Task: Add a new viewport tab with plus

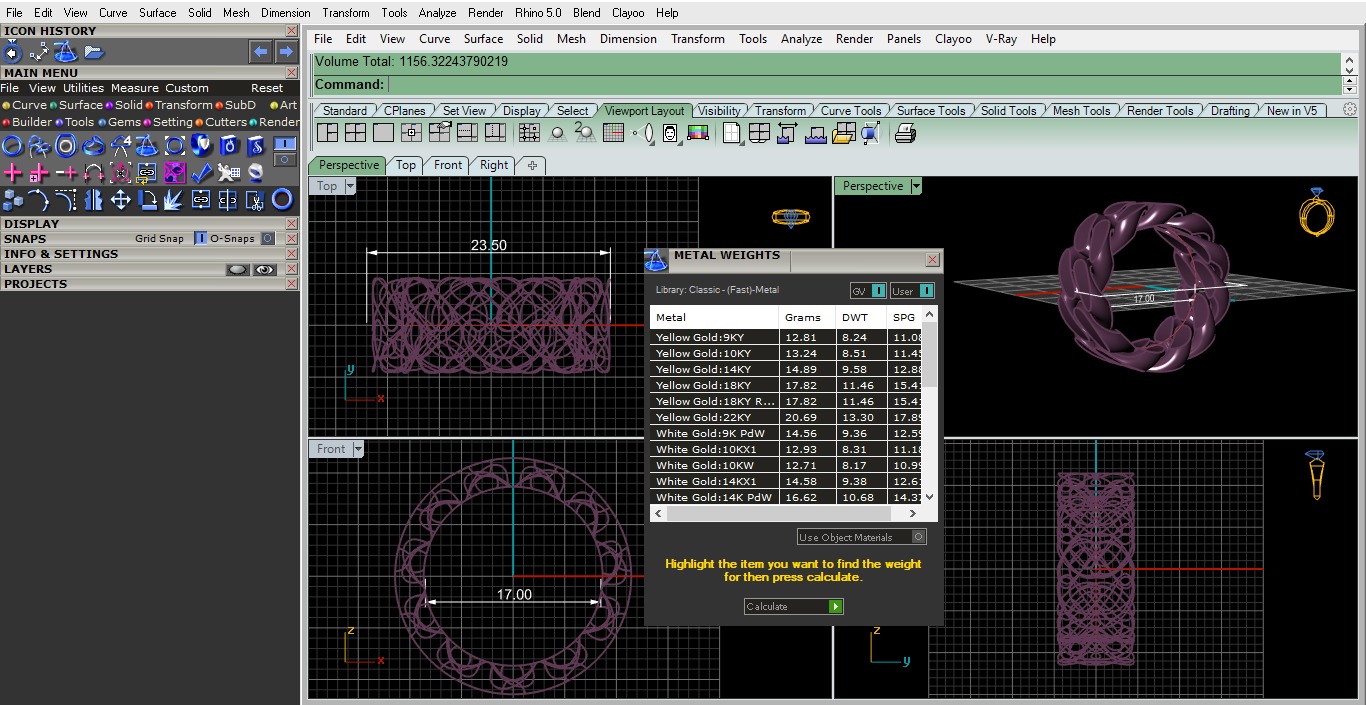Action: point(532,166)
